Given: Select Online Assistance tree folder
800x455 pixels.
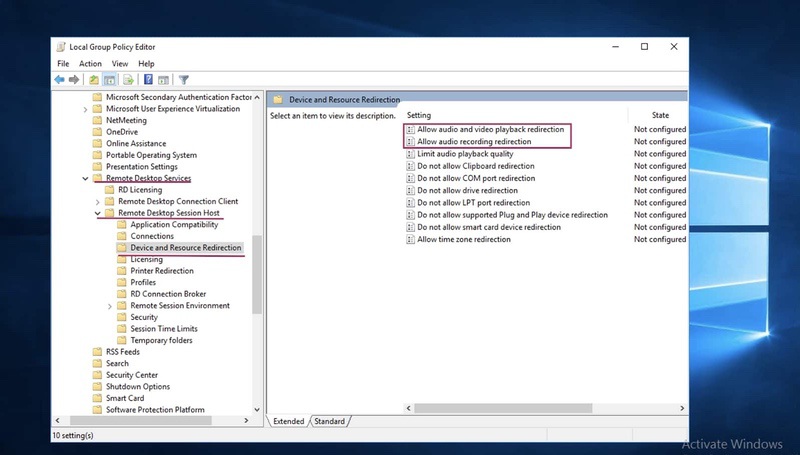Looking at the screenshot, I should [136, 144].
